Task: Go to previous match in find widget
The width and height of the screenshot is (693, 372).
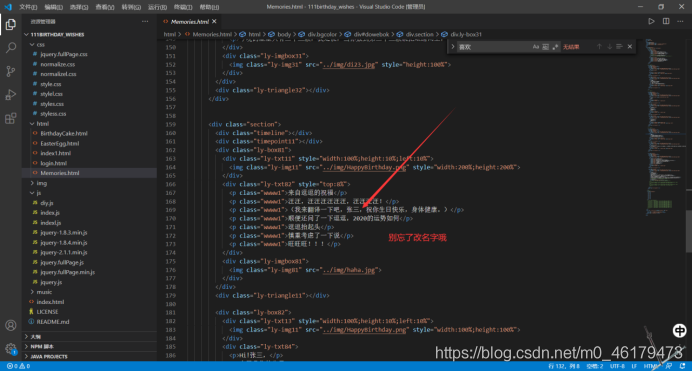Action: coord(599,47)
